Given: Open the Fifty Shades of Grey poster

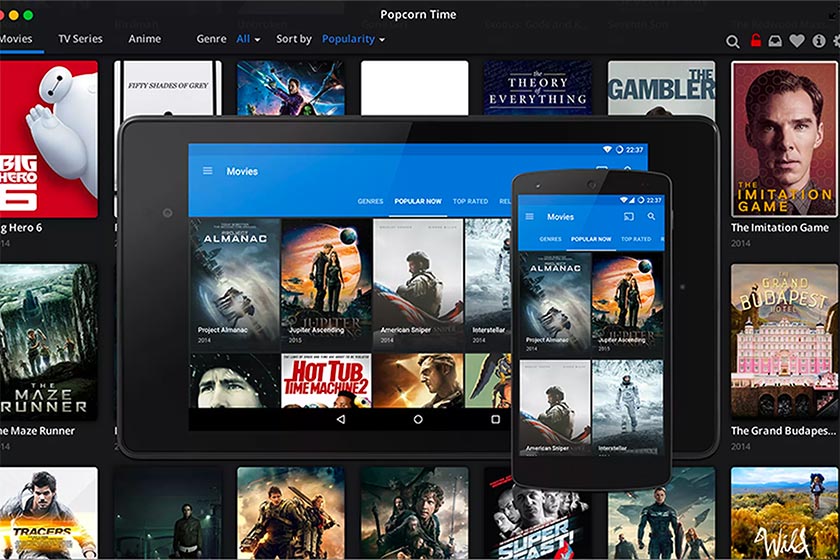Looking at the screenshot, I should tap(168, 88).
